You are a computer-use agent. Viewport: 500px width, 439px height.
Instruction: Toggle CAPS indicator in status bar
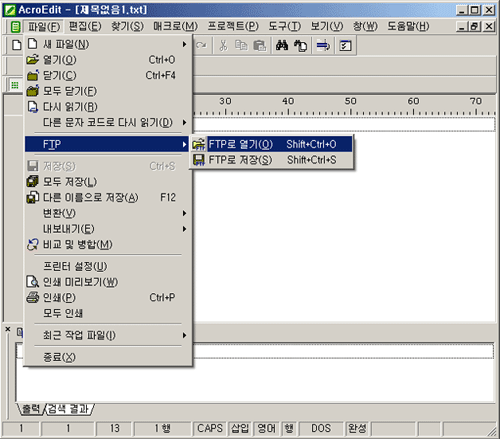(x=210, y=428)
